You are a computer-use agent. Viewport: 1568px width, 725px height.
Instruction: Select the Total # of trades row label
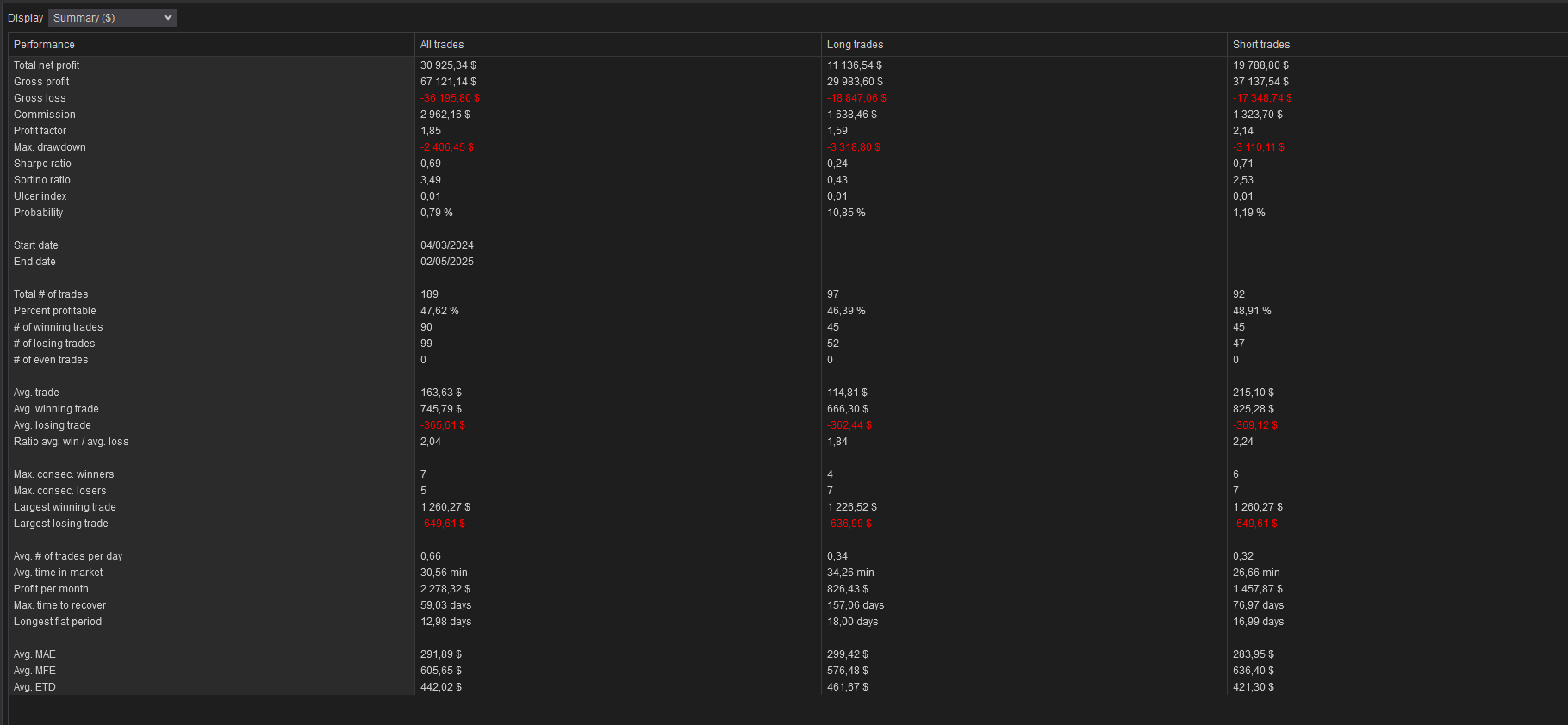[x=51, y=294]
